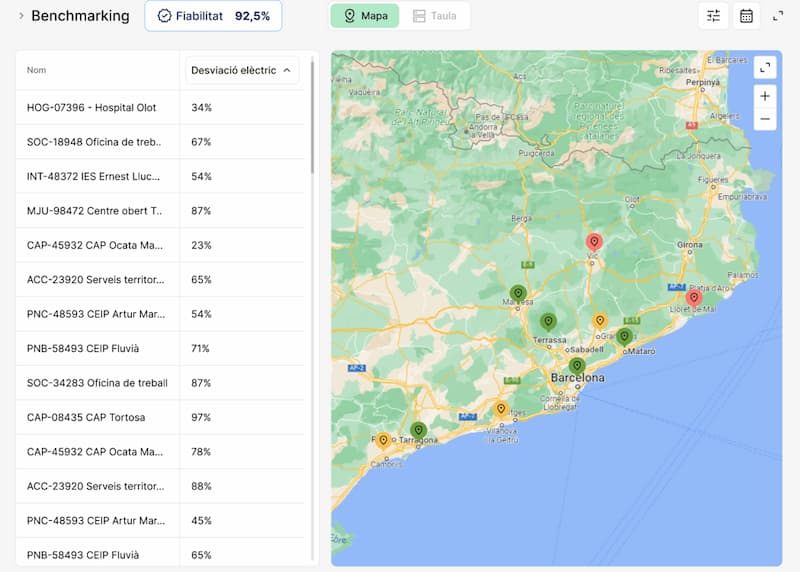Select the yellow marker near Sitges
800x572 pixels.
tap(501, 410)
